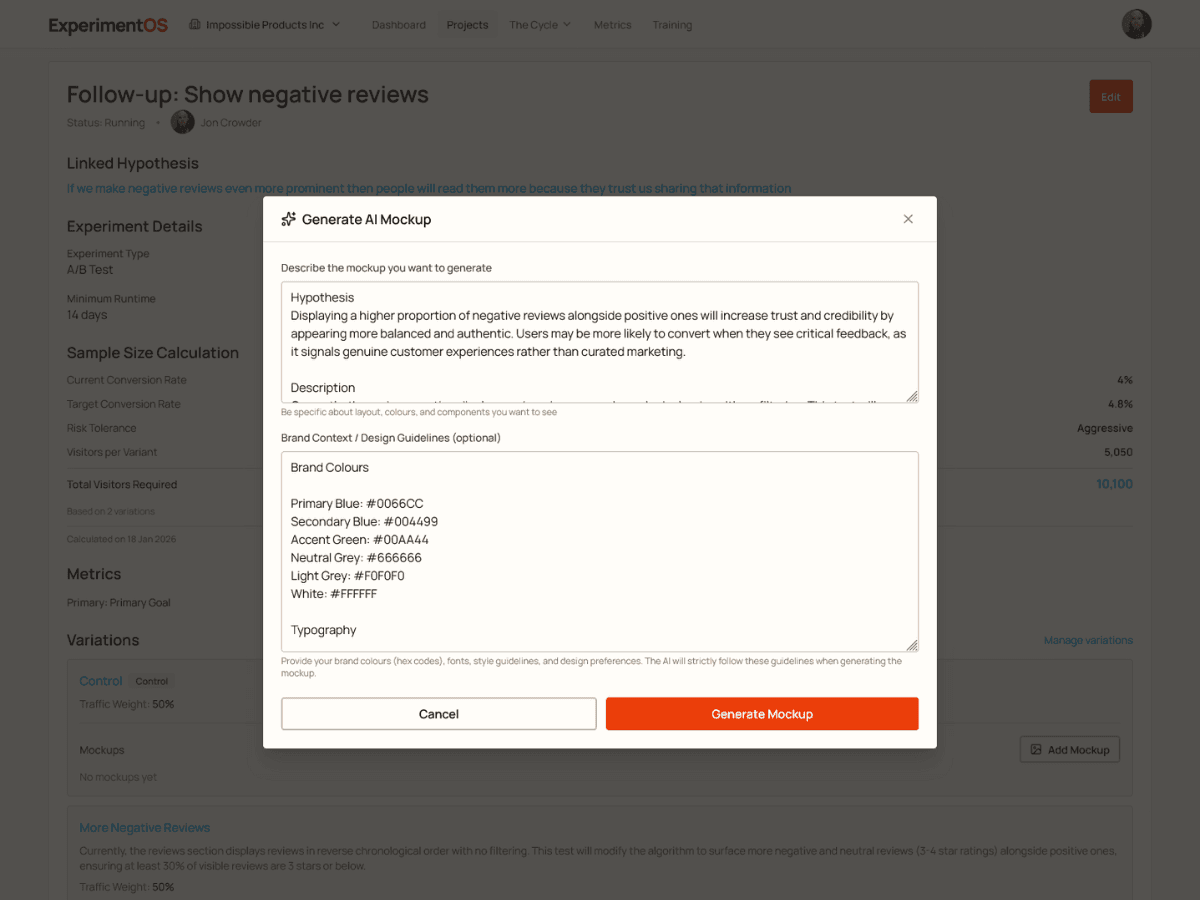Viewport: 1200px width, 900px height.
Task: Select the Projects tab
Action: click(467, 24)
